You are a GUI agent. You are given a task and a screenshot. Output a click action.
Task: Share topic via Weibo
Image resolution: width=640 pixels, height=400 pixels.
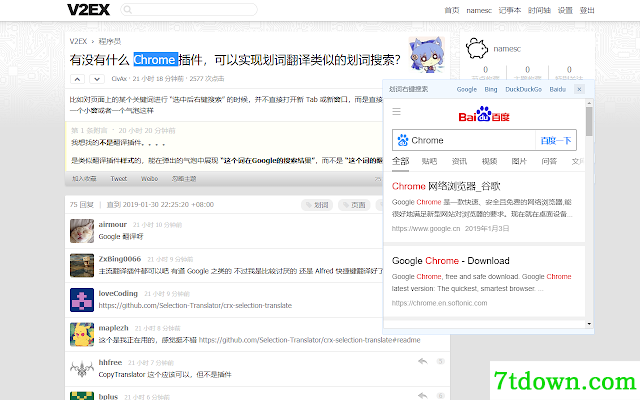pyautogui.click(x=149, y=179)
